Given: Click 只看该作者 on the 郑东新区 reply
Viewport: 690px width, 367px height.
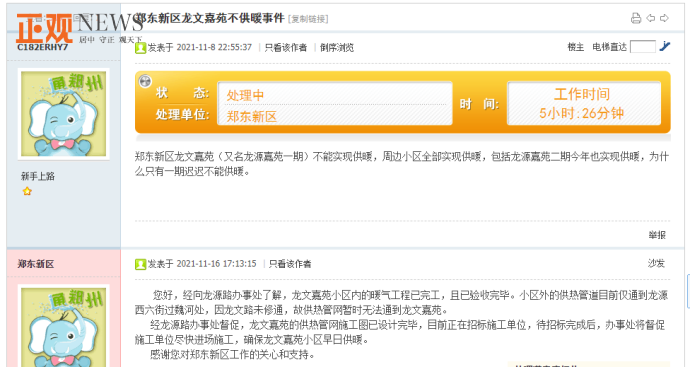Looking at the screenshot, I should [x=290, y=264].
